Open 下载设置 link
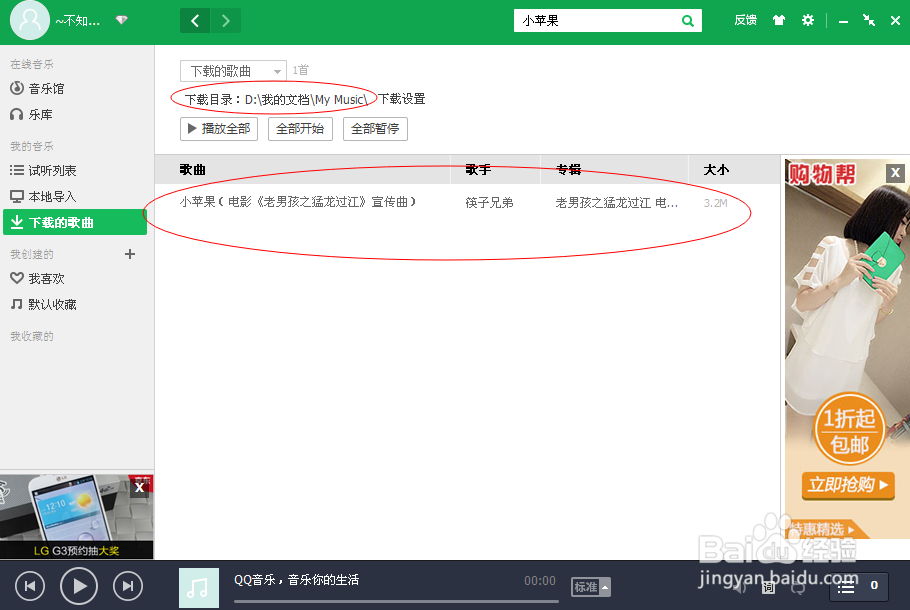The width and height of the screenshot is (910, 610). tap(402, 99)
